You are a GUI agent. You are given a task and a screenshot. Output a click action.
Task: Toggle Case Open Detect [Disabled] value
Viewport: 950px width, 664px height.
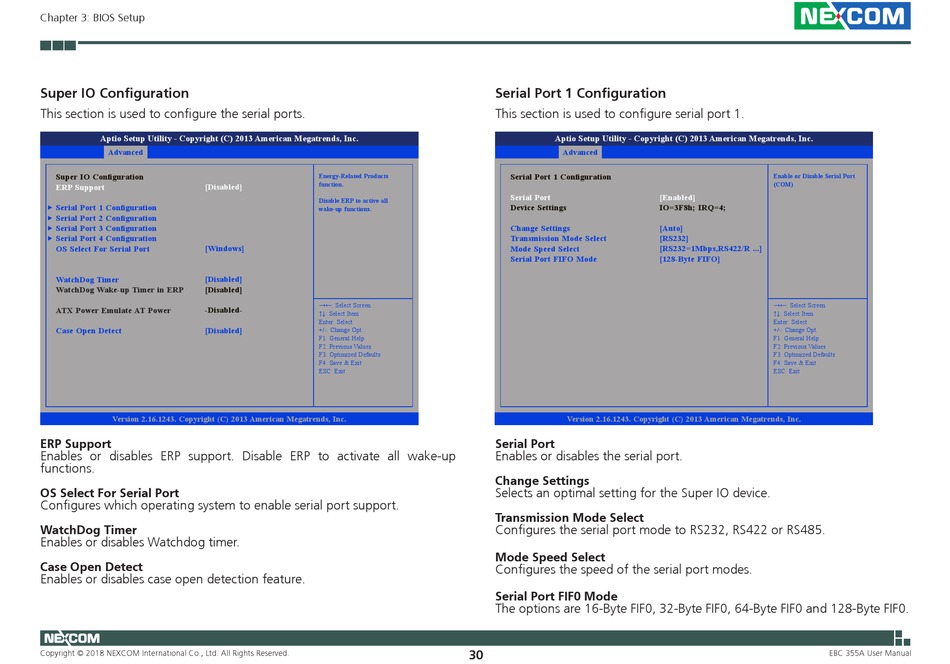click(x=223, y=331)
